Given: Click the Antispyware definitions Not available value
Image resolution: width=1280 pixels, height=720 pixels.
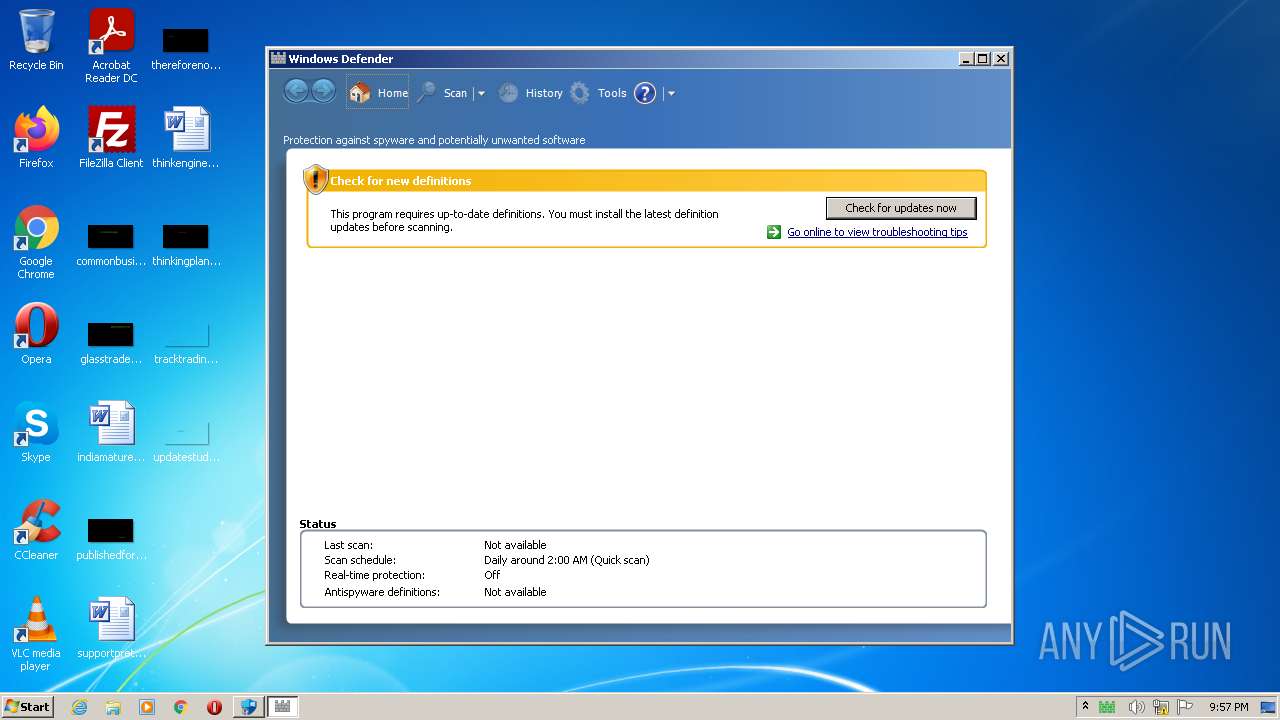Looking at the screenshot, I should [515, 592].
